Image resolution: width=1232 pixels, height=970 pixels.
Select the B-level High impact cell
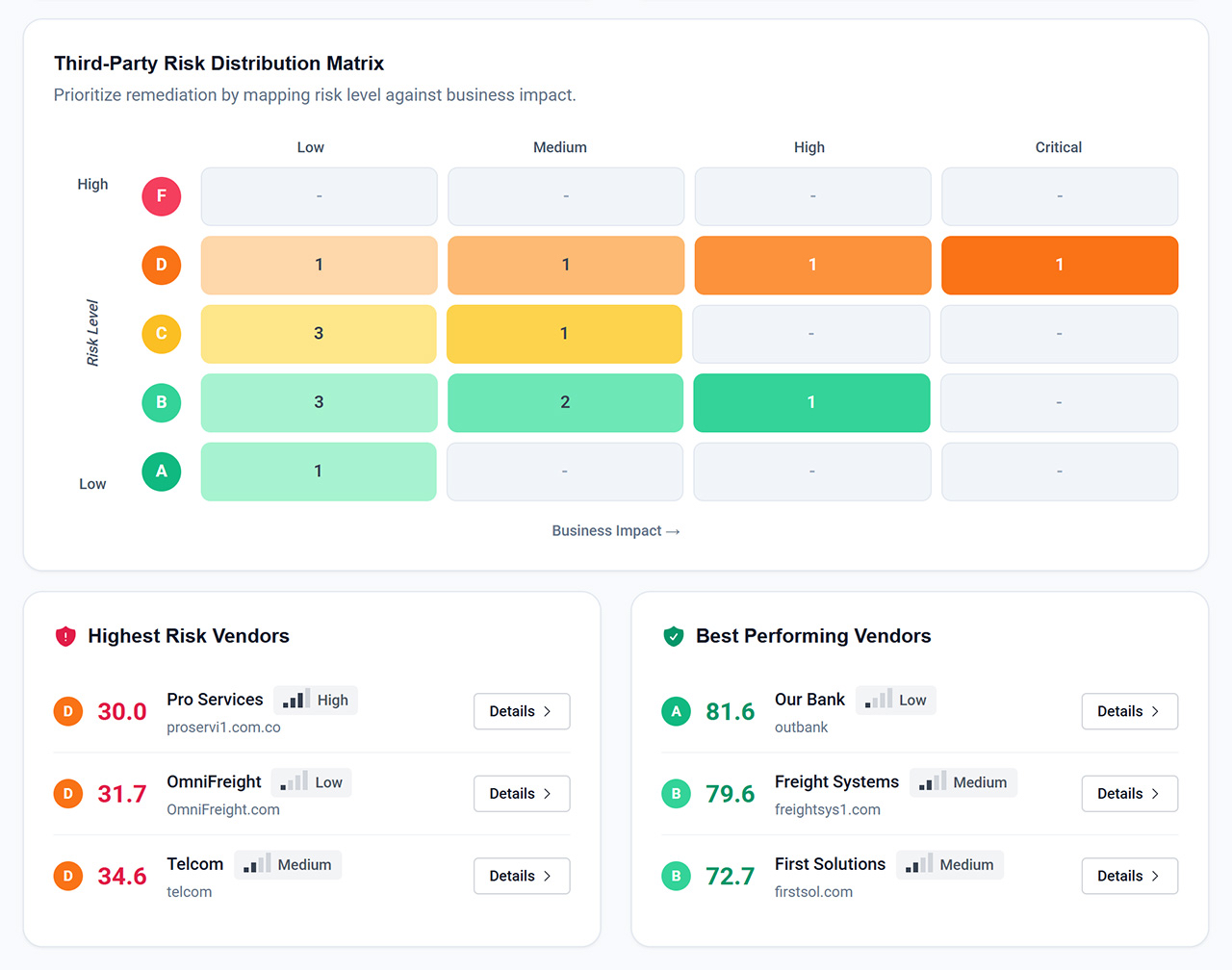[x=811, y=402]
